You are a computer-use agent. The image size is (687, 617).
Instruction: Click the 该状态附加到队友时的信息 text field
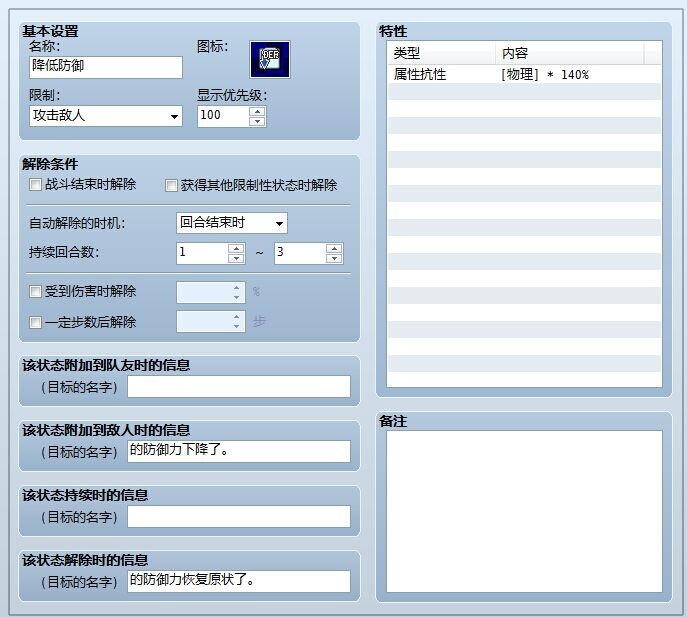(239, 387)
